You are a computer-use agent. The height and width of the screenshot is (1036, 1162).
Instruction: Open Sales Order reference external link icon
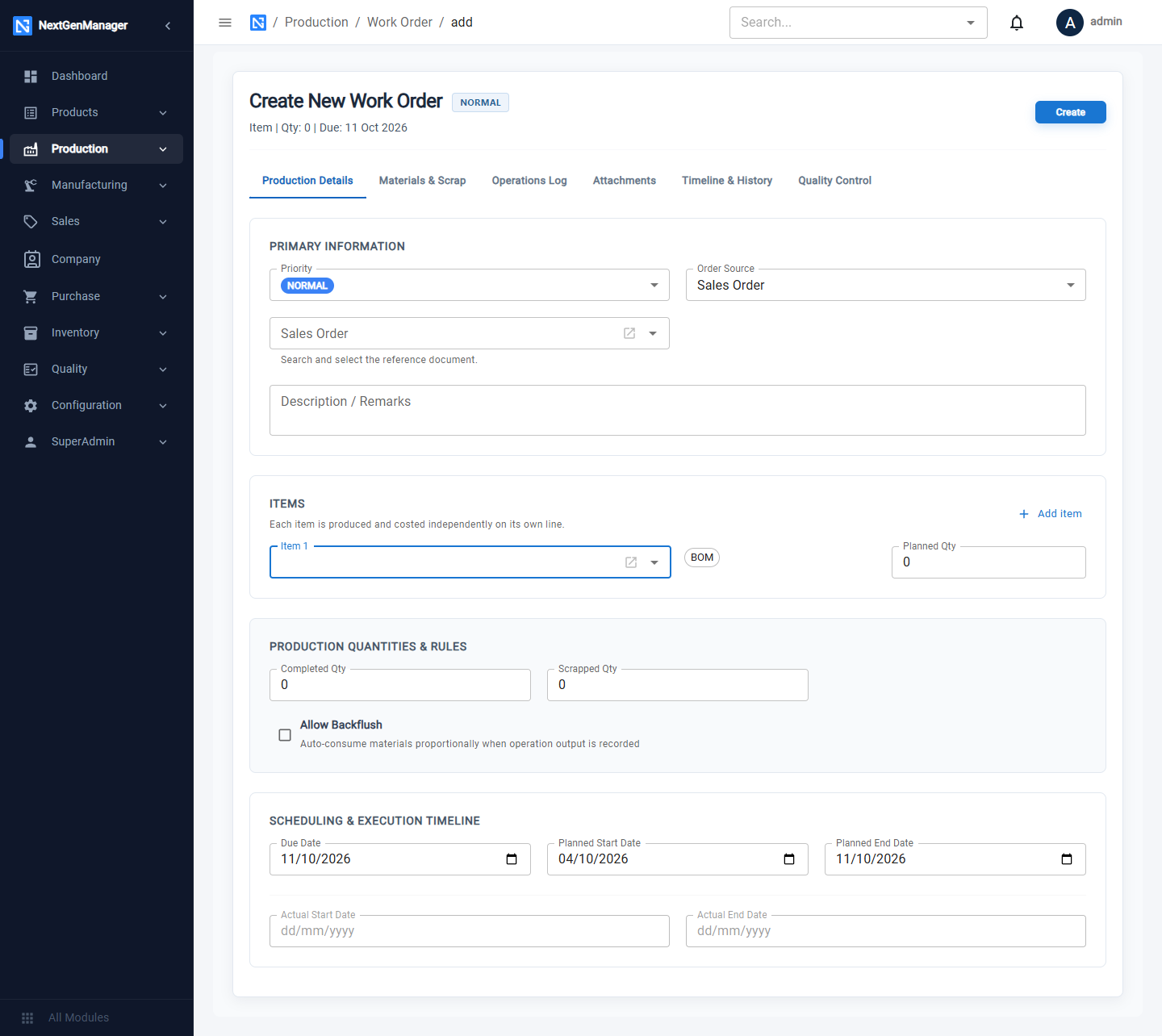click(x=629, y=333)
